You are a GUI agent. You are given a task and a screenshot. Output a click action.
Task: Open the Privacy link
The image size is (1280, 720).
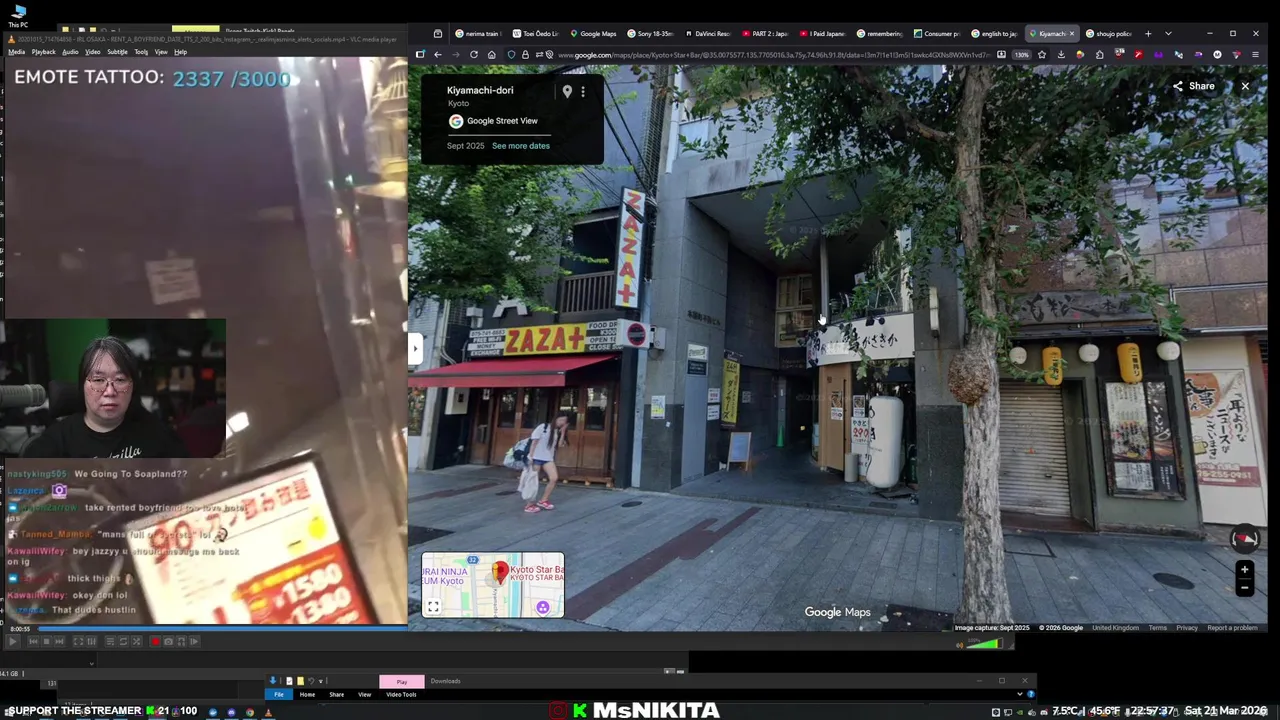tap(1187, 628)
